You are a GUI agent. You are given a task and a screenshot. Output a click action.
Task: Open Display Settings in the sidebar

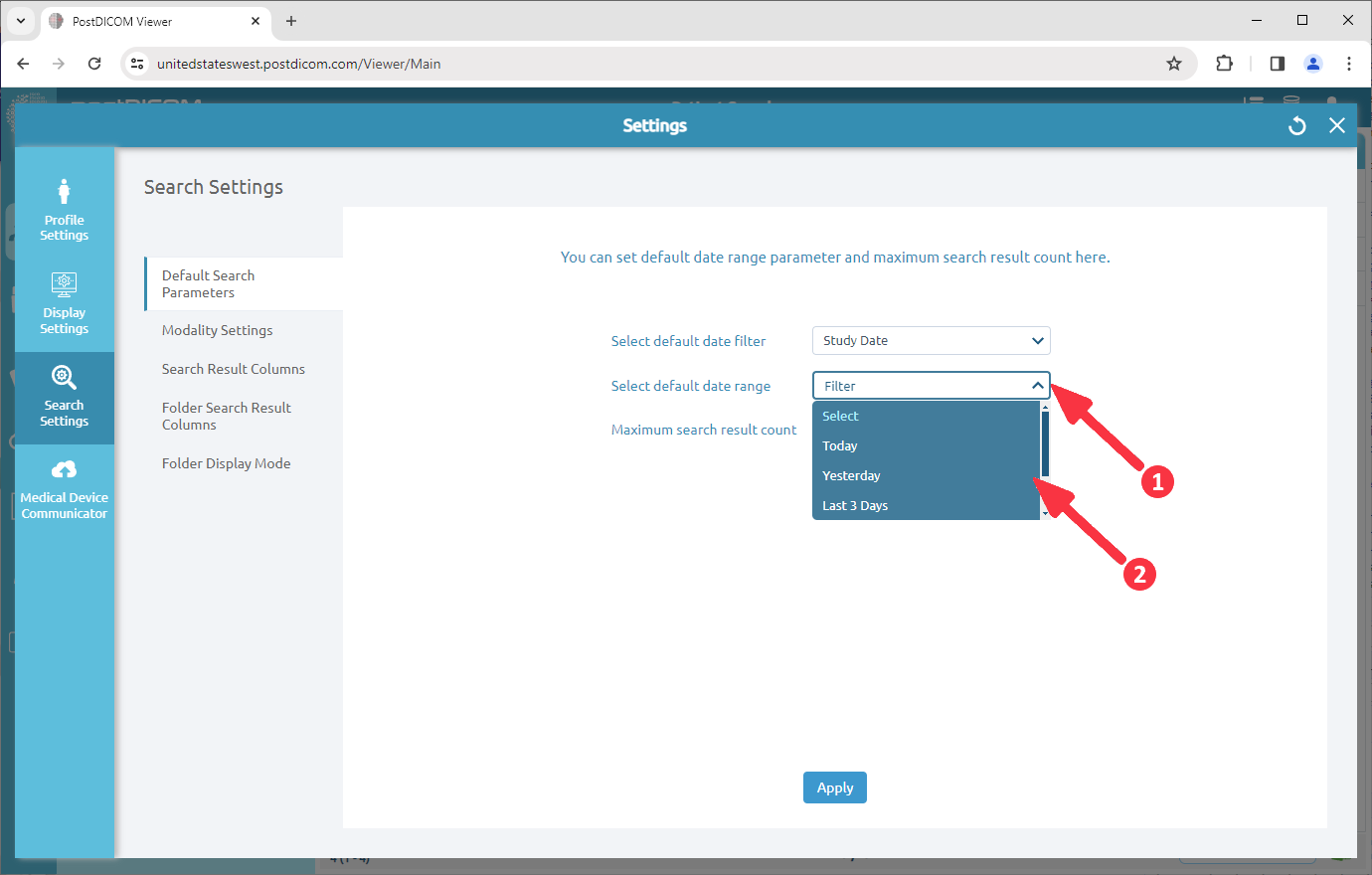(x=64, y=303)
